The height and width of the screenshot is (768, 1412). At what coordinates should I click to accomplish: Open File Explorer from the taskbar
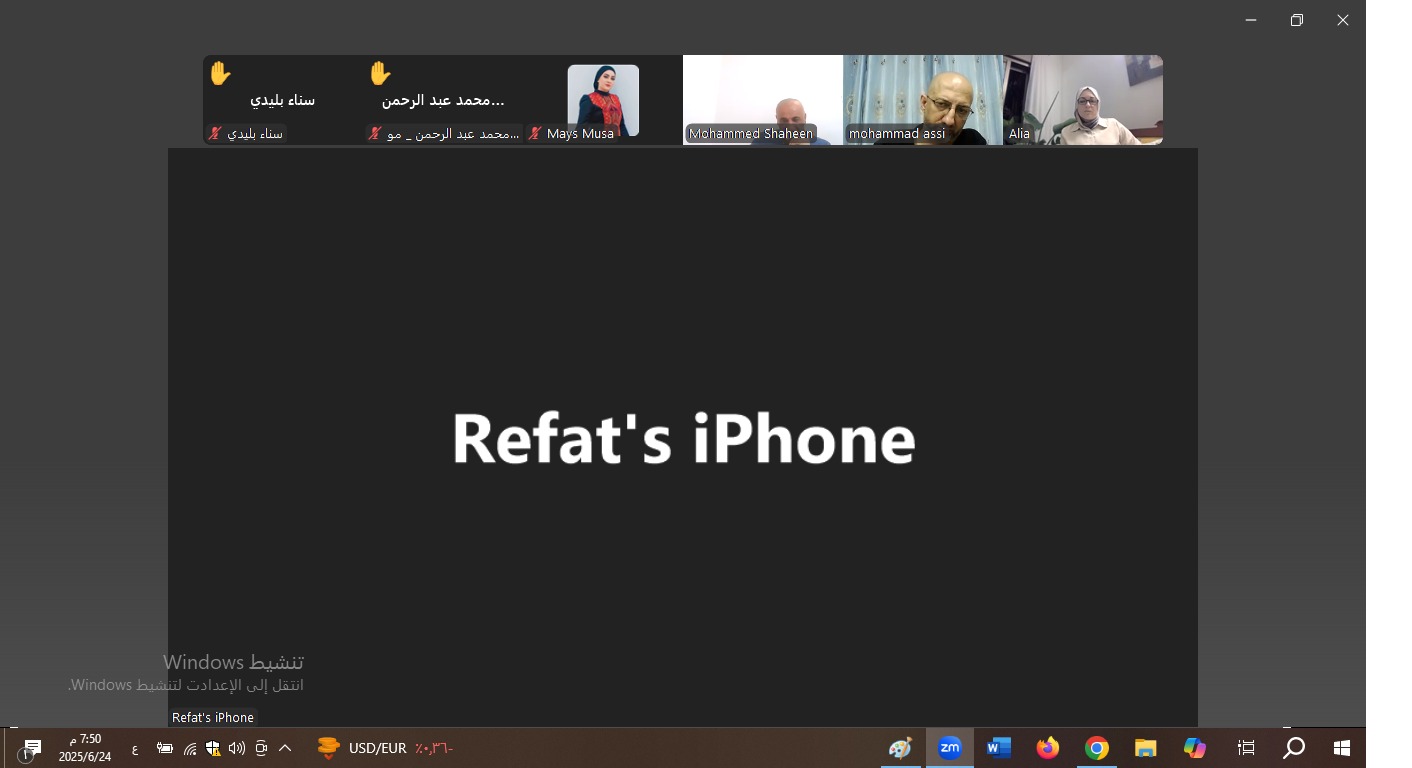click(1145, 748)
